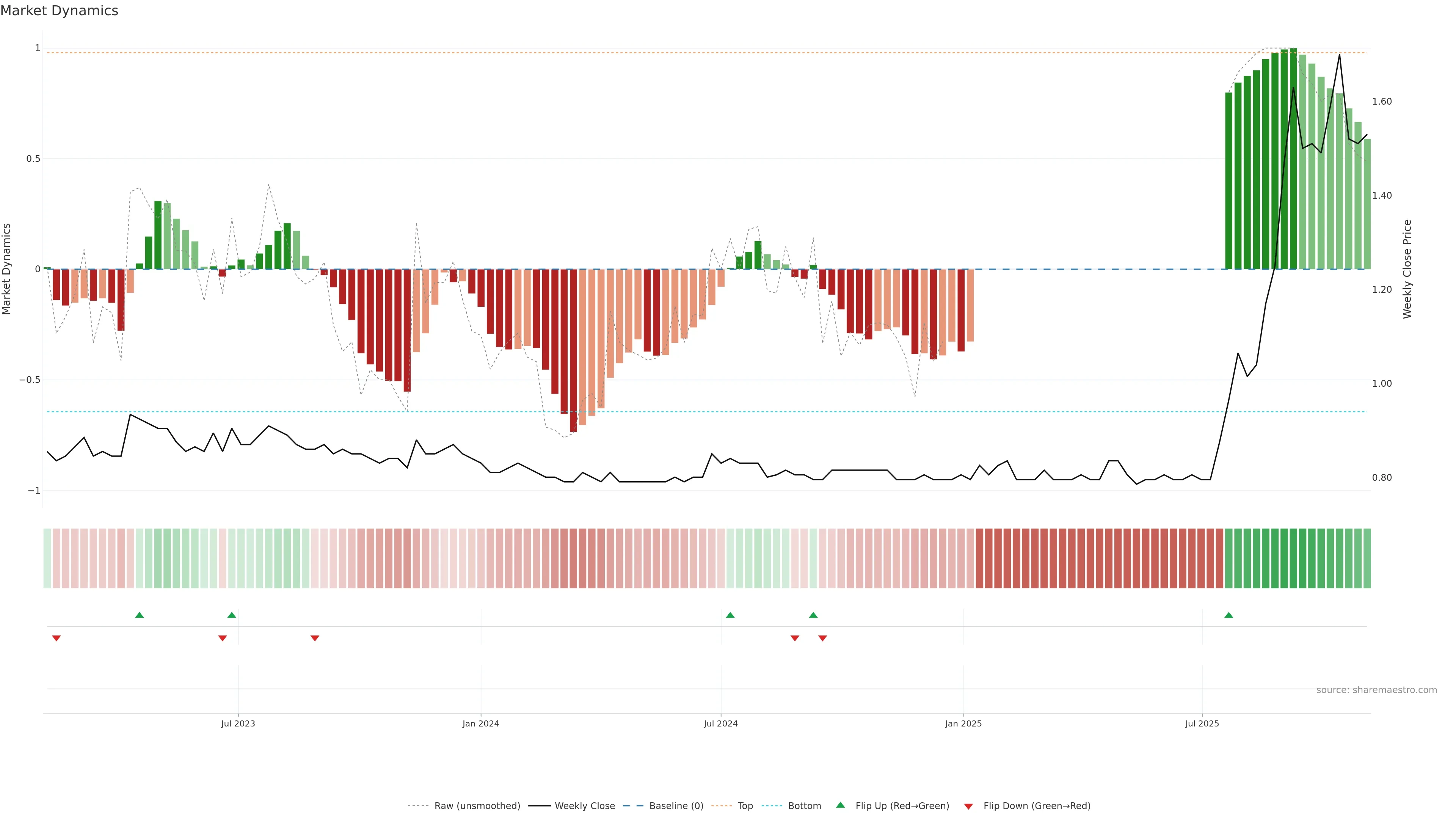The width and height of the screenshot is (1456, 819).
Task: Hide the Top threshold legend entry
Action: pos(745,806)
